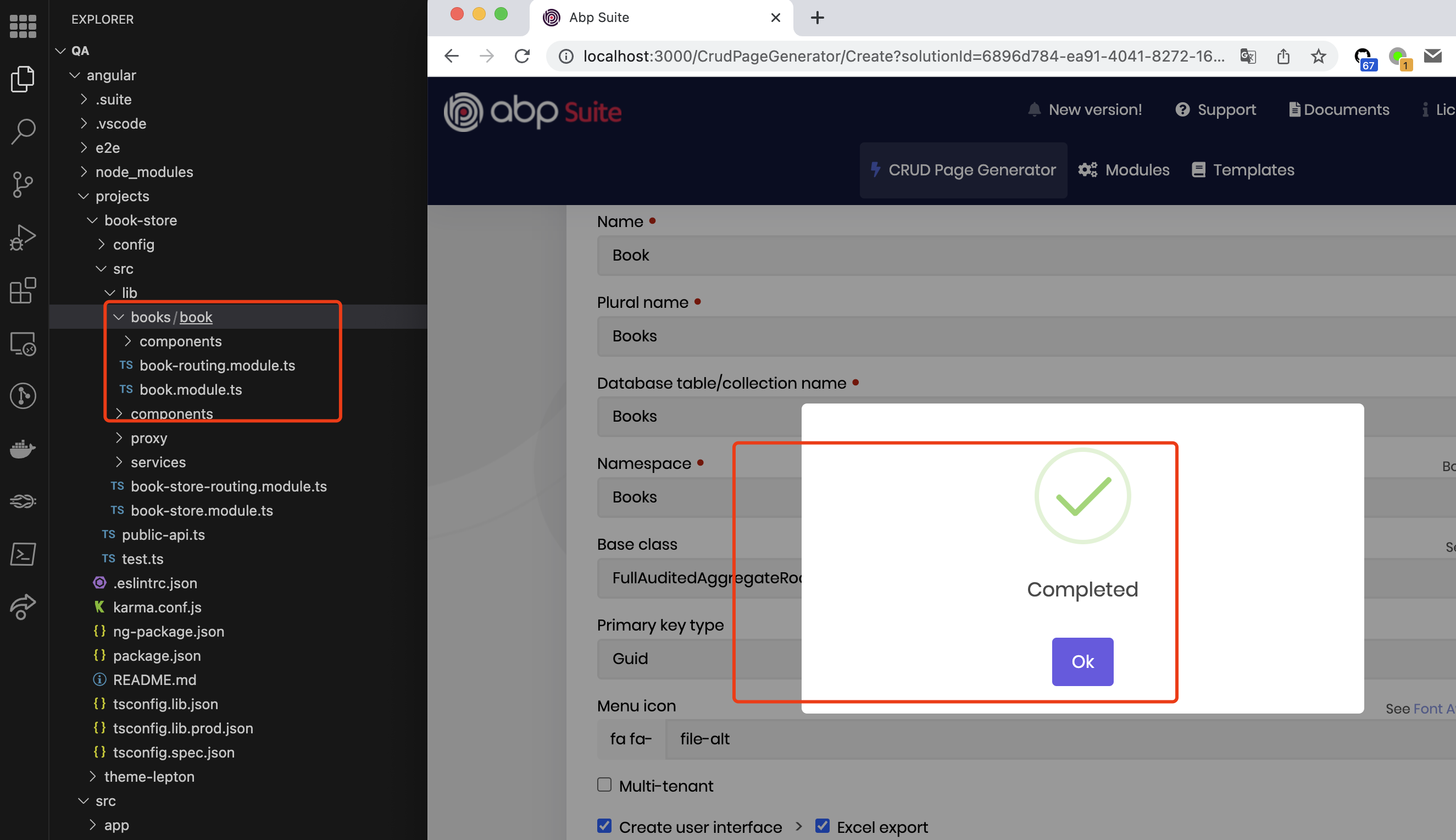The height and width of the screenshot is (840, 1456).
Task: Expand the proxy folder
Action: click(x=149, y=438)
